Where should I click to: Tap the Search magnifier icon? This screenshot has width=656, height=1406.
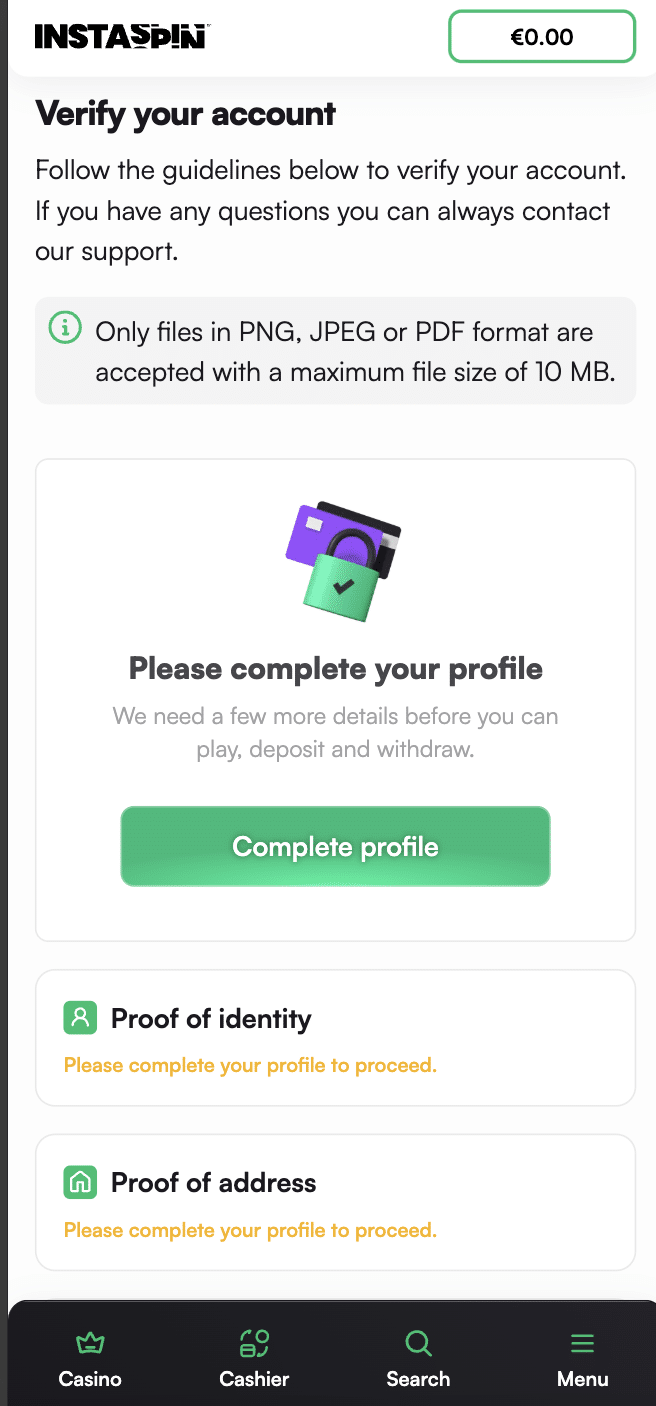(418, 1343)
